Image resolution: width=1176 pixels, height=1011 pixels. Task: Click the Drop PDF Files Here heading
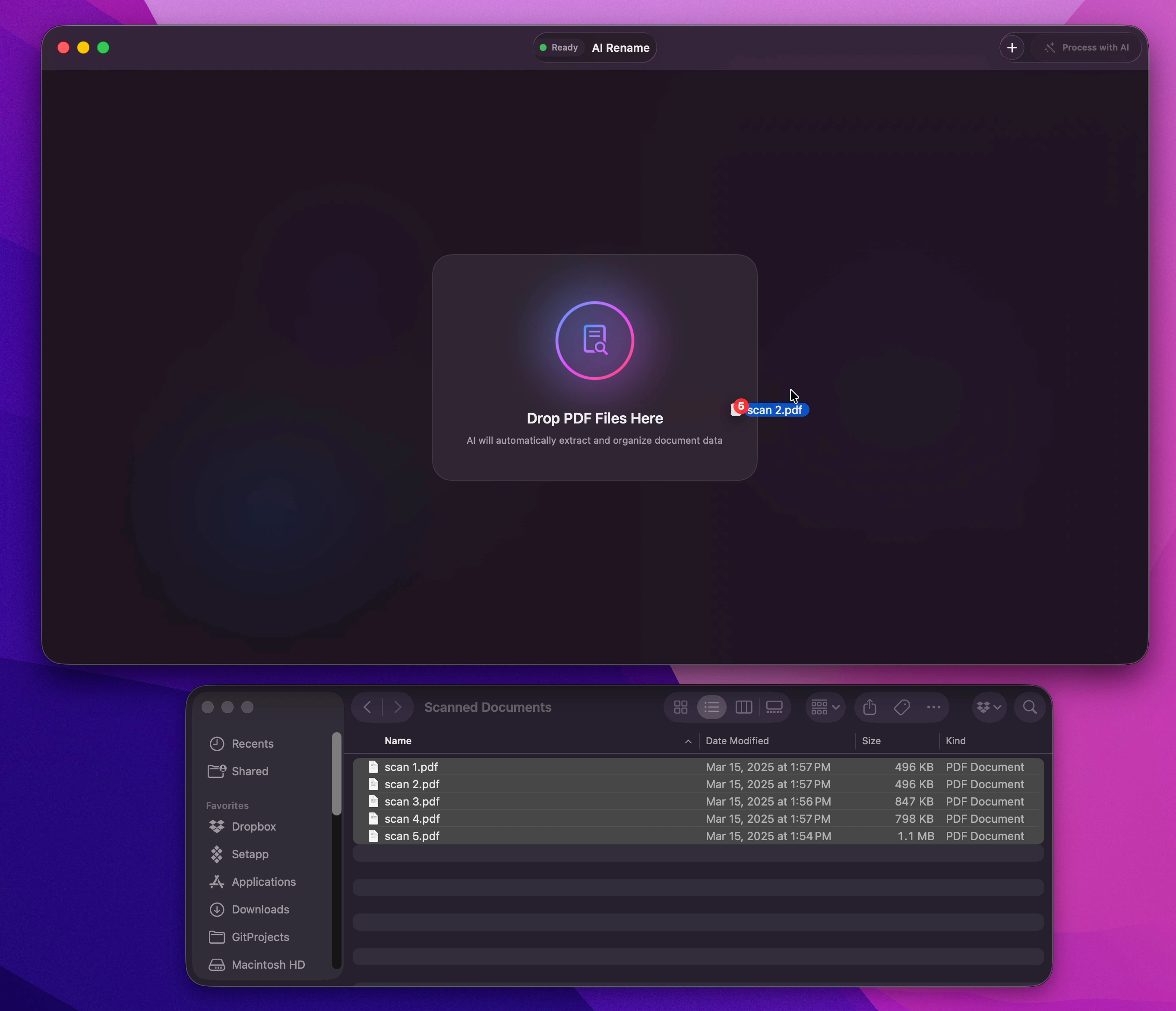coord(595,418)
